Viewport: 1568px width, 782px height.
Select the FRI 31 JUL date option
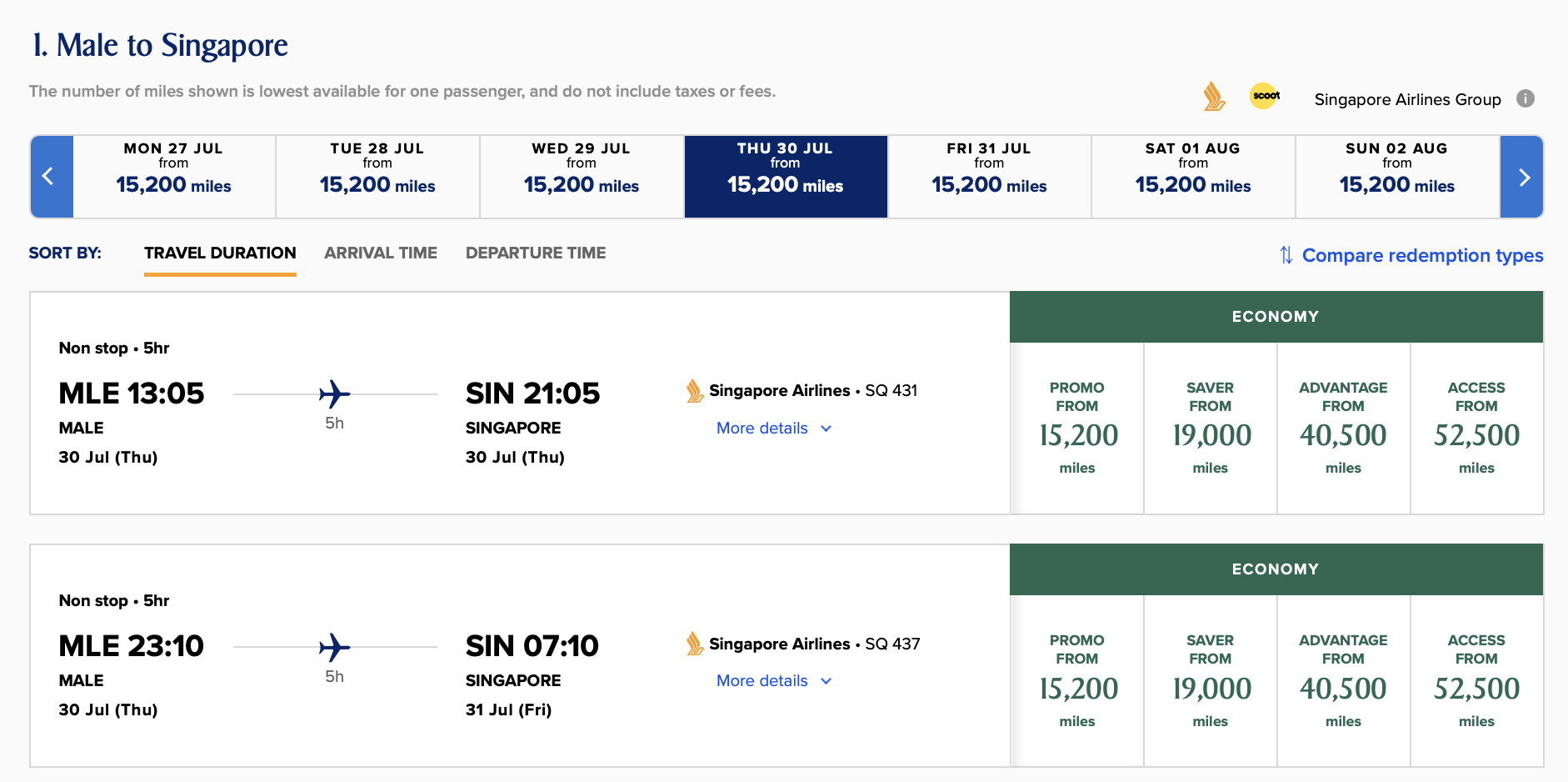coord(989,177)
